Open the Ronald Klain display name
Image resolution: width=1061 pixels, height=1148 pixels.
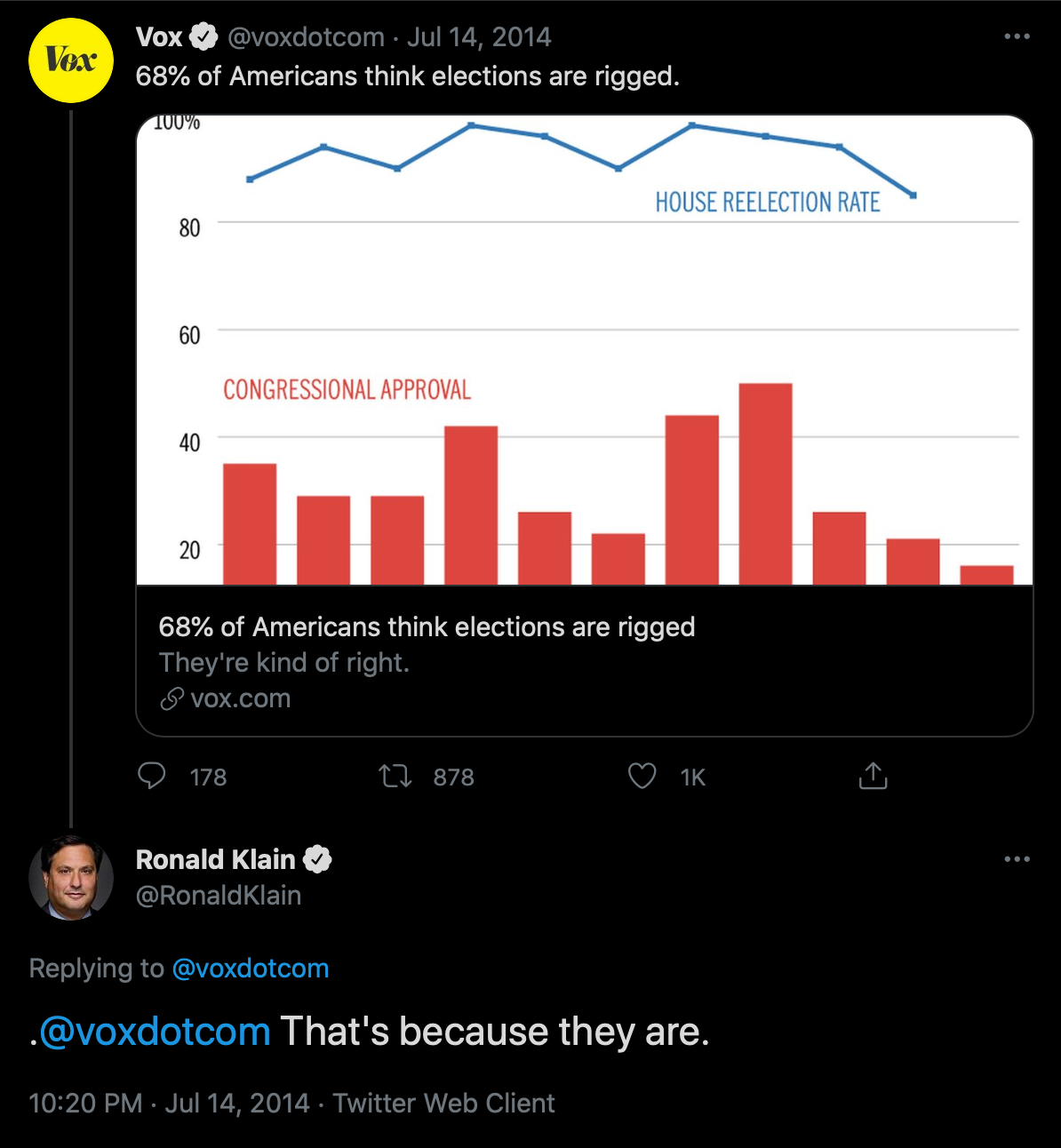(215, 859)
